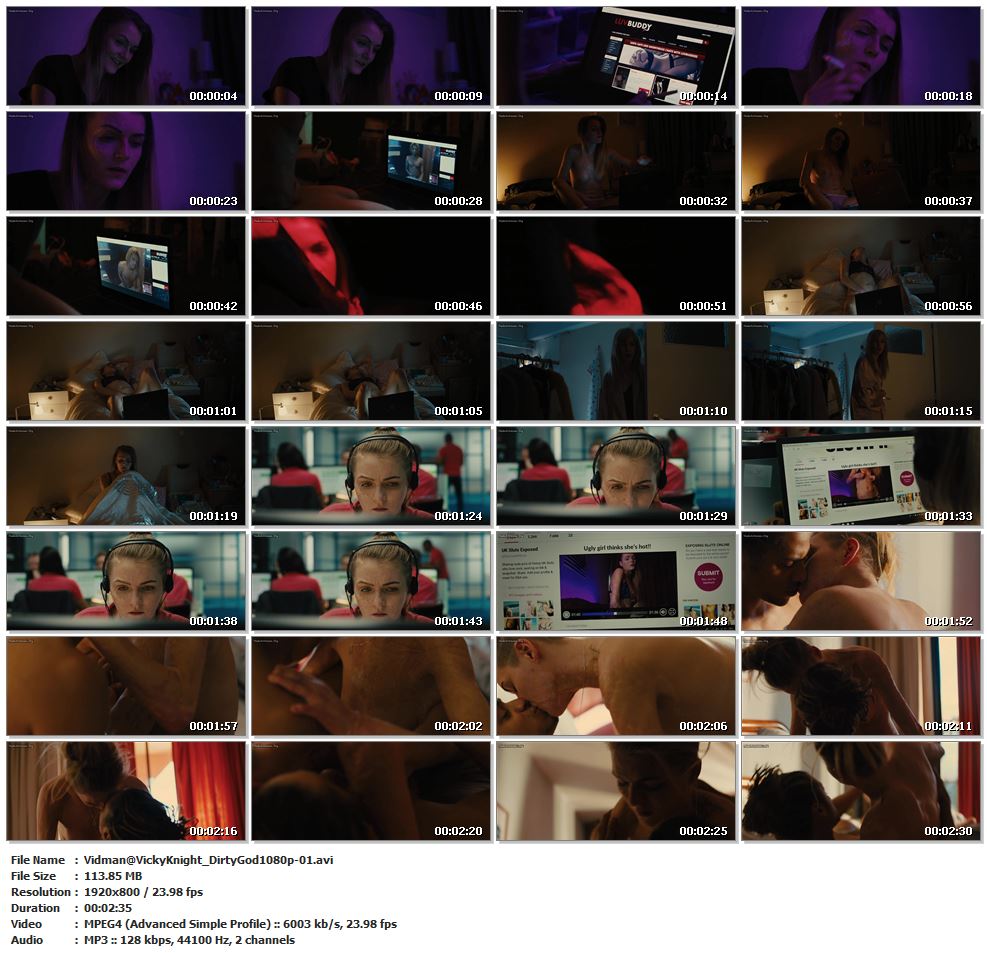
Task: Select the purple-lit frame at 00:00:23
Action: point(126,161)
